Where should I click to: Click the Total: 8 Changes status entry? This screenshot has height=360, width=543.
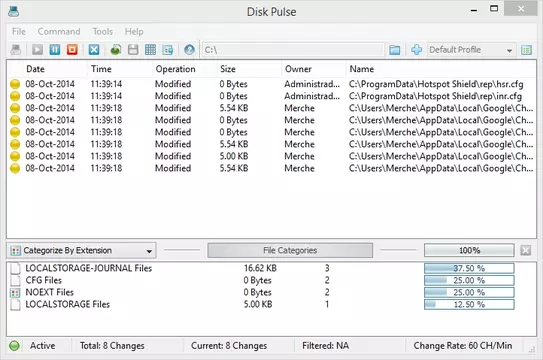point(112,346)
